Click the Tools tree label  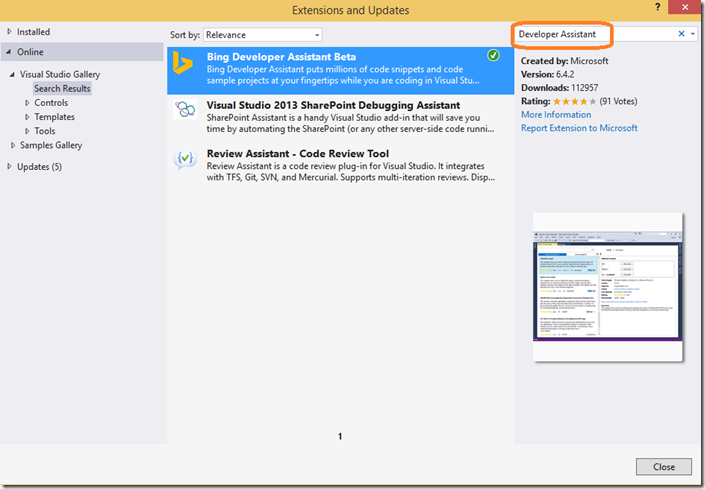click(x=45, y=131)
